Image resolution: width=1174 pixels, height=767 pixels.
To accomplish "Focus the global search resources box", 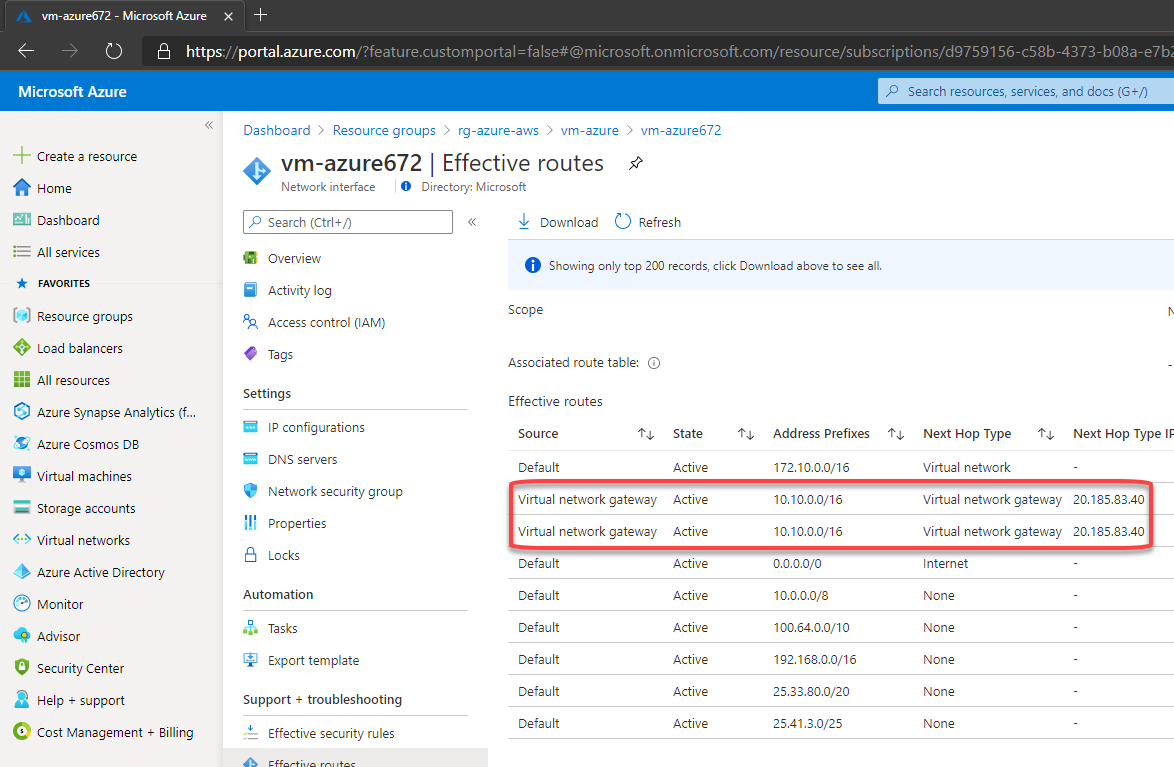I will tap(1026, 91).
